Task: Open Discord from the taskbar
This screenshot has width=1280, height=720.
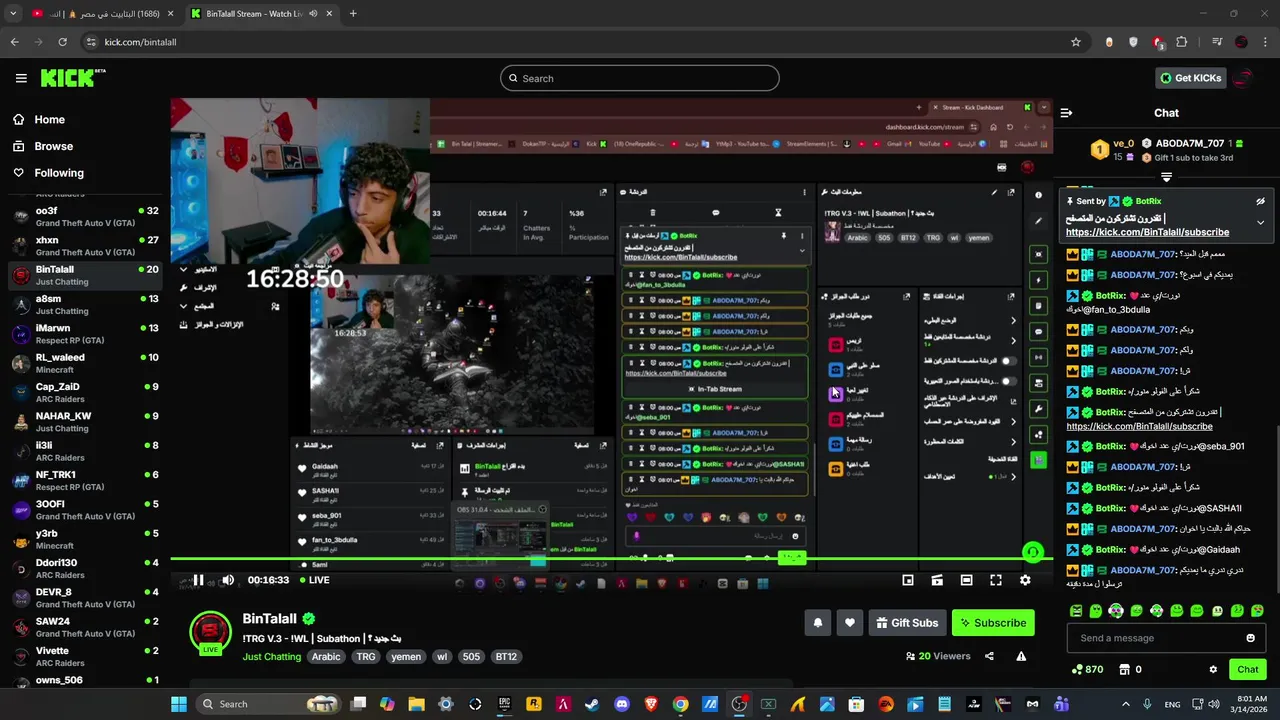Action: (622, 704)
